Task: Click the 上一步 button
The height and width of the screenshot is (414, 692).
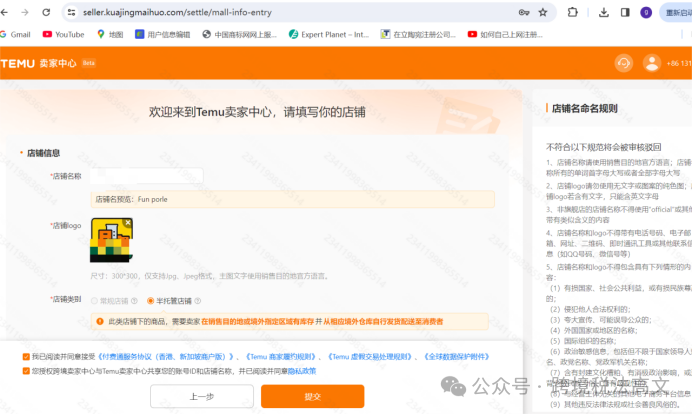Action: coord(202,396)
